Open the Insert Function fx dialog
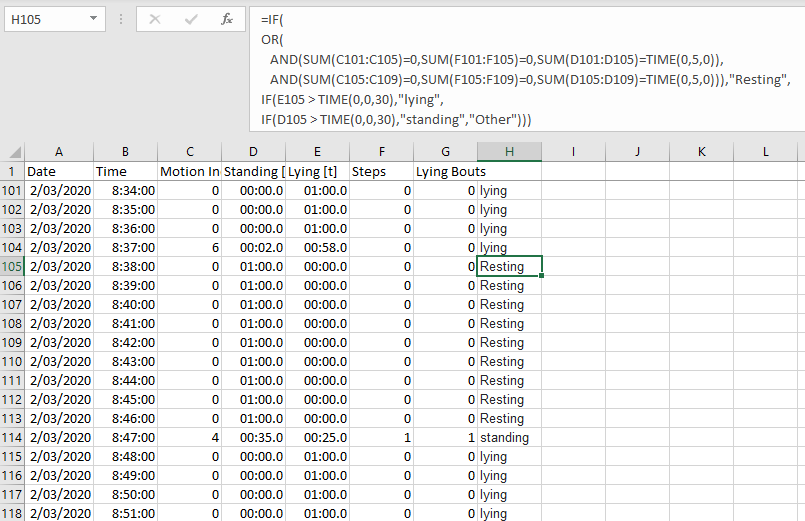 pyautogui.click(x=226, y=20)
